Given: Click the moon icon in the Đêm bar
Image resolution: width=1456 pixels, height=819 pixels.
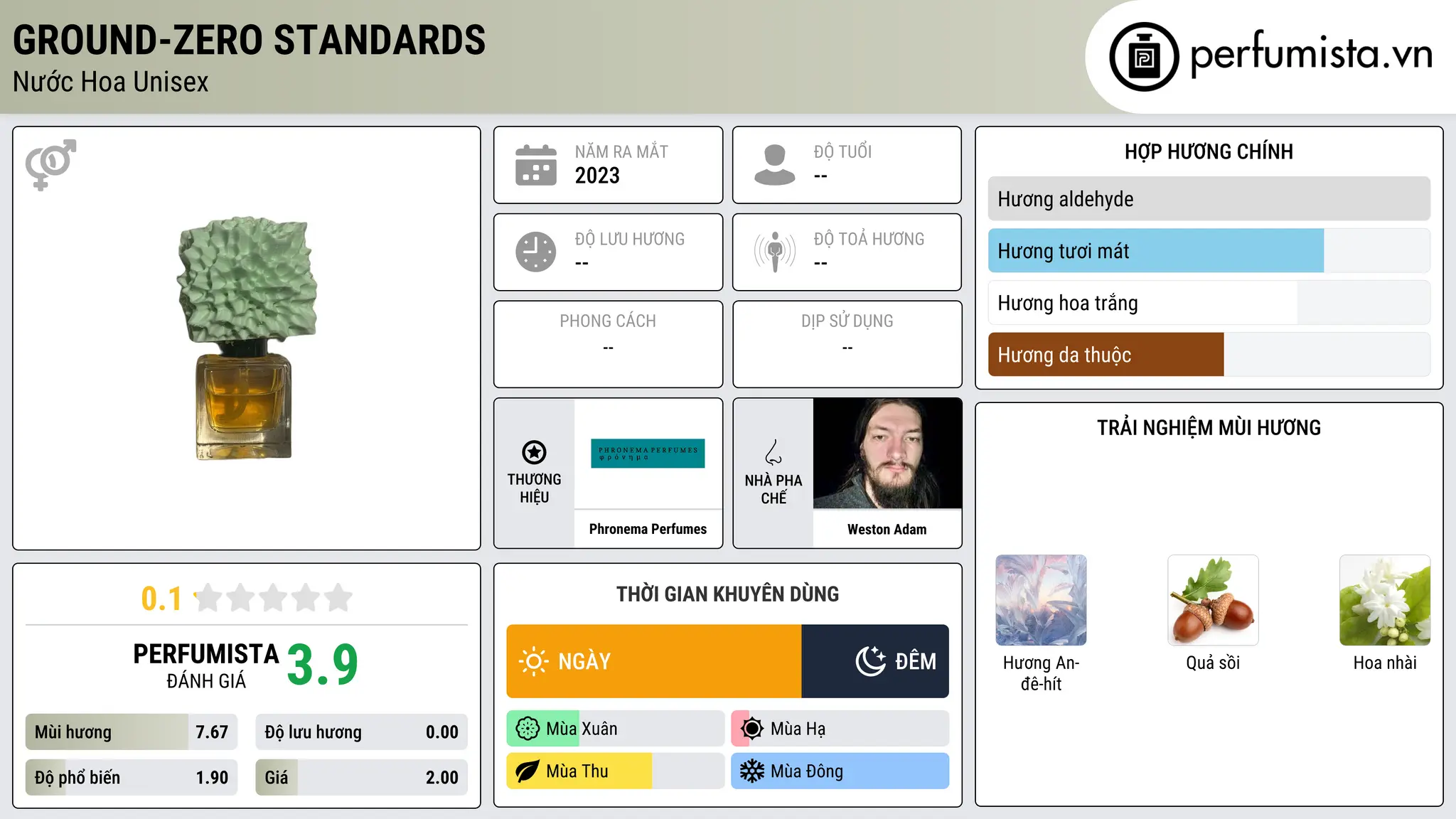Looking at the screenshot, I should (870, 661).
